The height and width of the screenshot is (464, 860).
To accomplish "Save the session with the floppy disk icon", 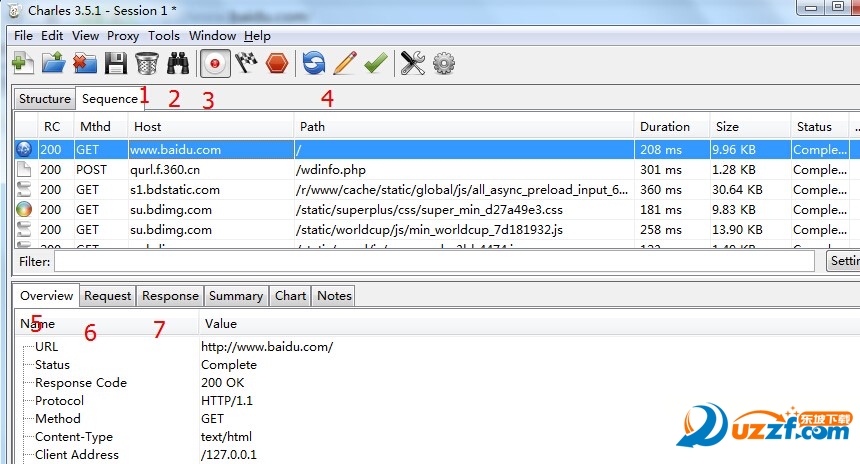I will pos(116,63).
